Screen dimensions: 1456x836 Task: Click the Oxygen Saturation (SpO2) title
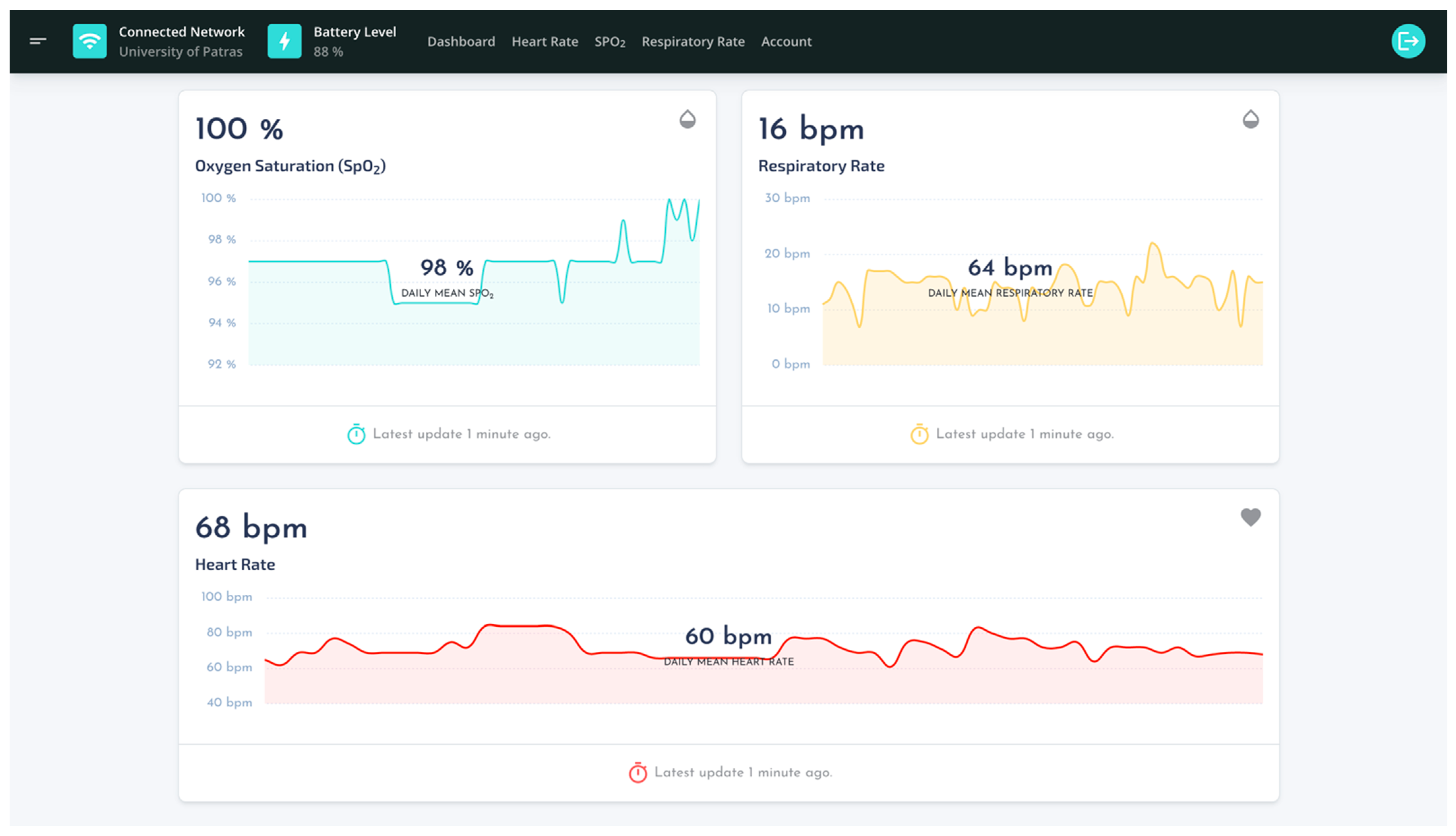point(290,166)
